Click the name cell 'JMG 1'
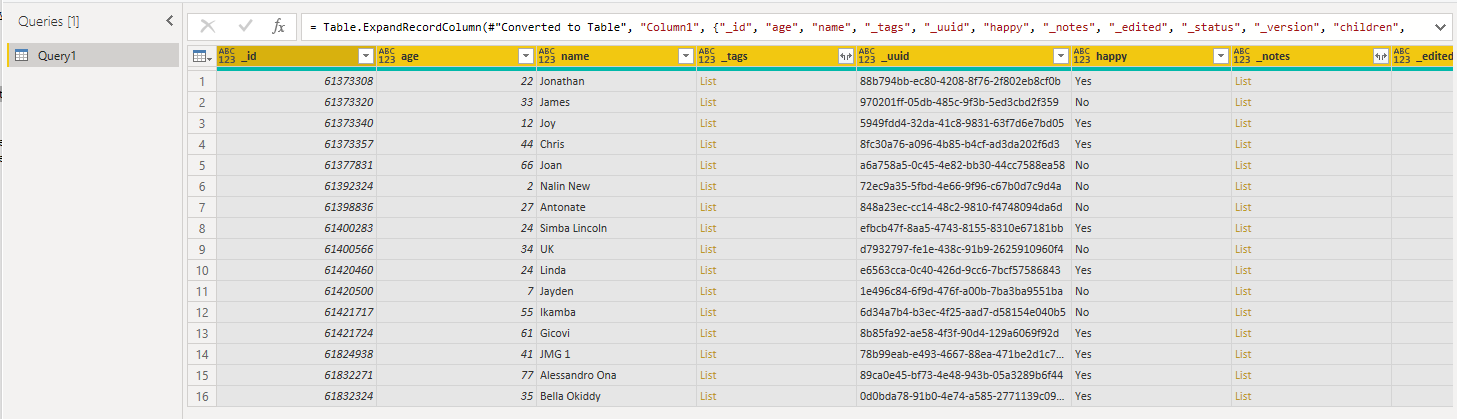The image size is (1457, 419). [x=616, y=354]
